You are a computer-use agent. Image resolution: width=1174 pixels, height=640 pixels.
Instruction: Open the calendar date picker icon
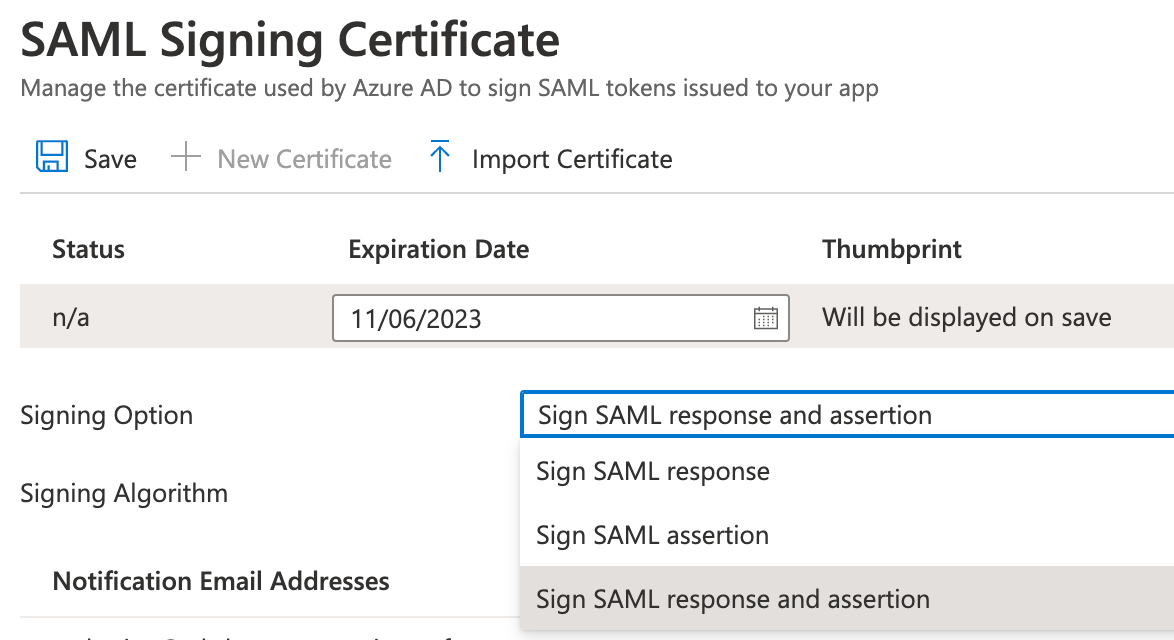point(765,318)
